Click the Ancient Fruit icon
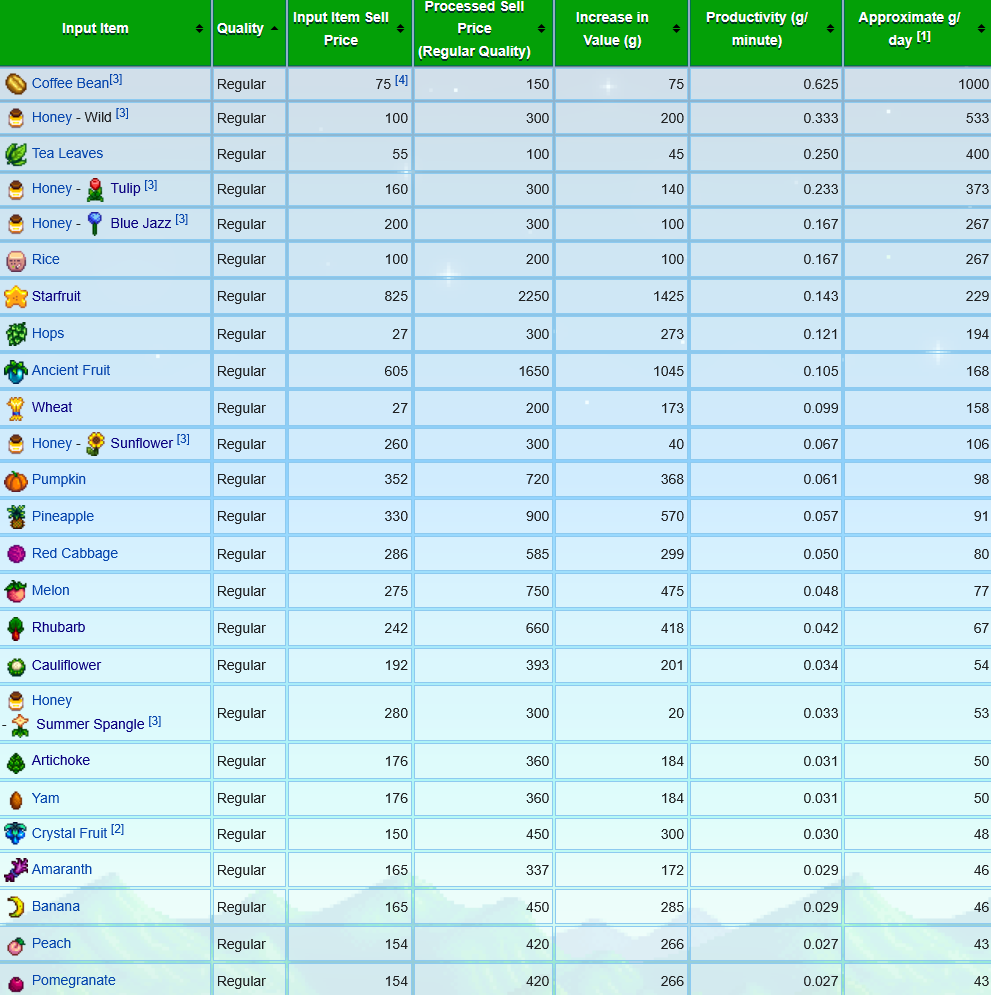 pyautogui.click(x=15, y=371)
